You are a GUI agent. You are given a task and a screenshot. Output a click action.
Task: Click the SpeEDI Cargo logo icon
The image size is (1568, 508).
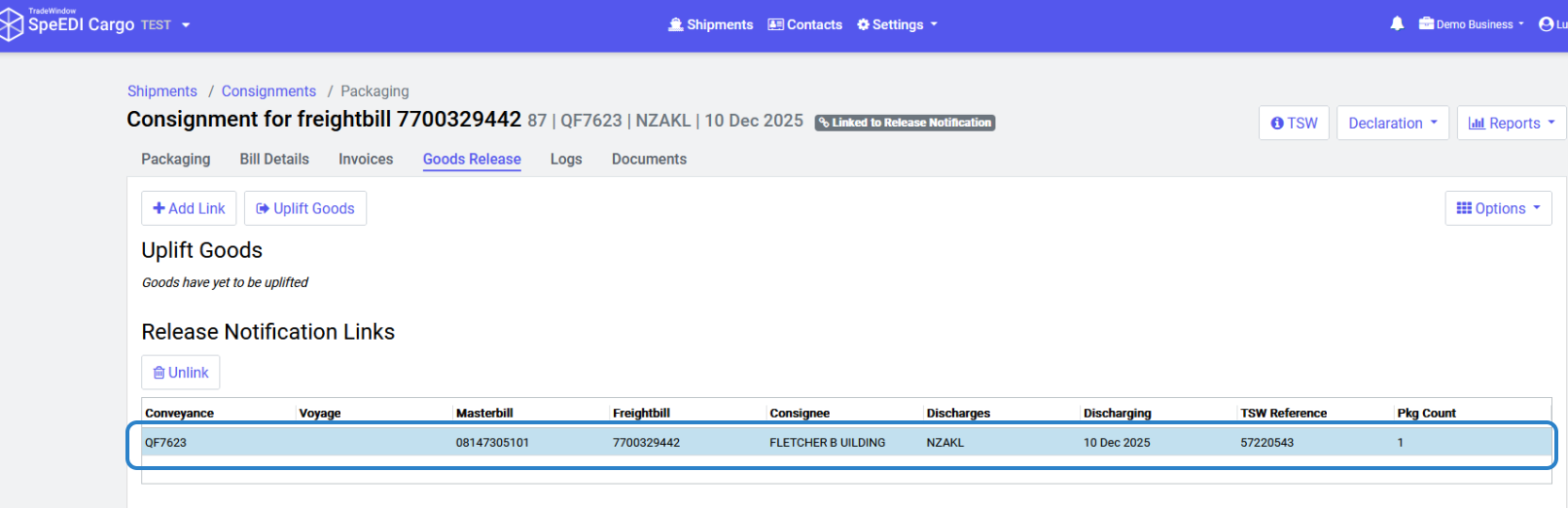[11, 24]
